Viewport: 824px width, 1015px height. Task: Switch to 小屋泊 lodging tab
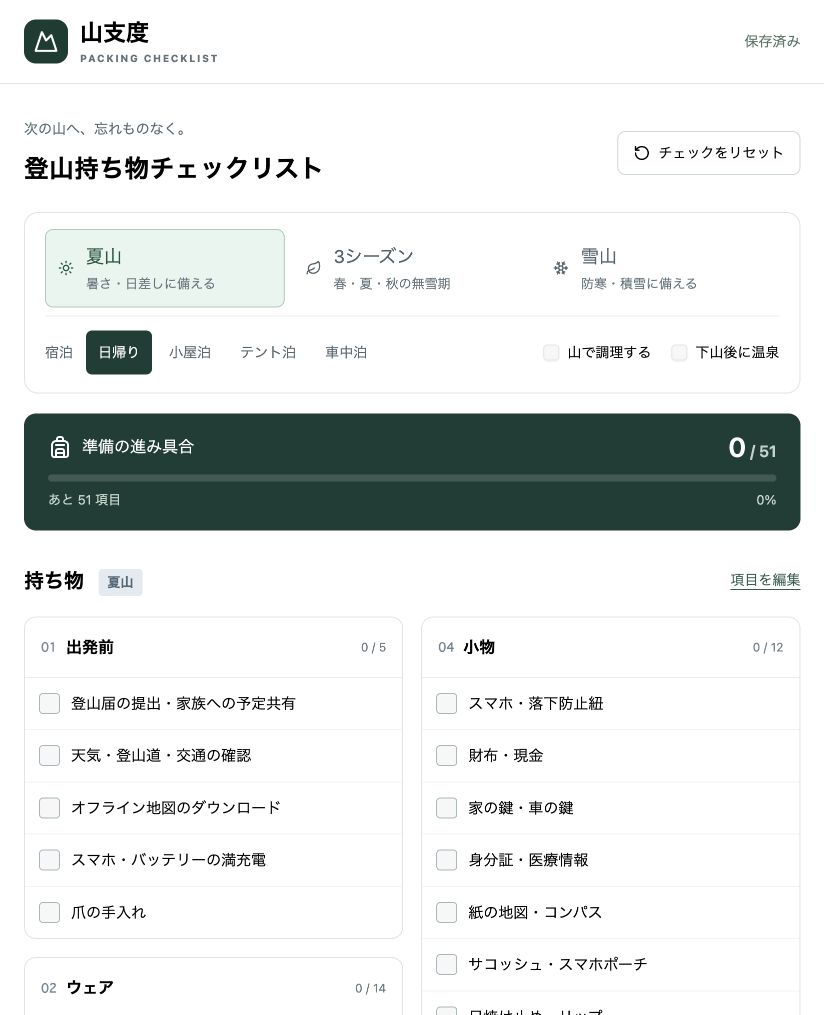190,352
